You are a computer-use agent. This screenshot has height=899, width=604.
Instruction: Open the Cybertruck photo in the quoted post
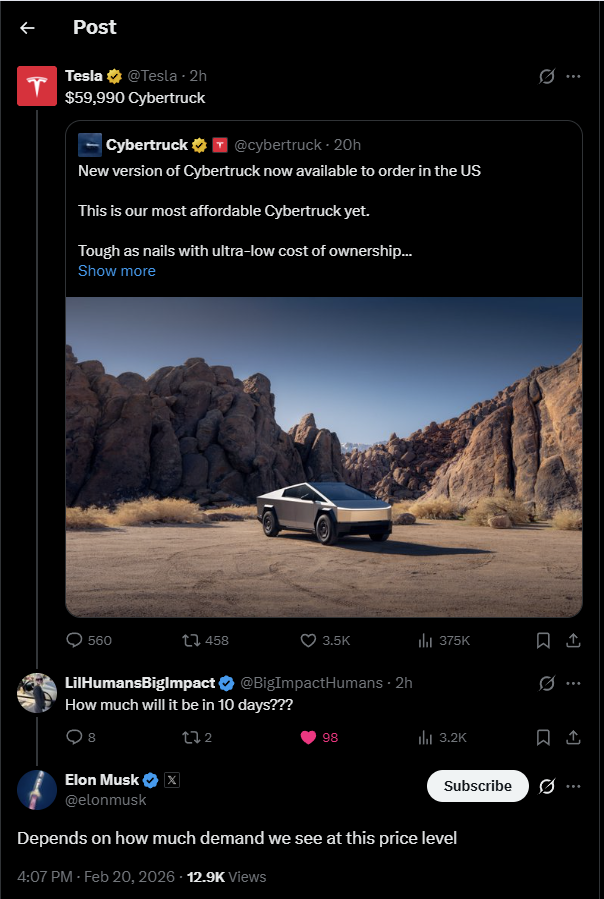tap(324, 456)
